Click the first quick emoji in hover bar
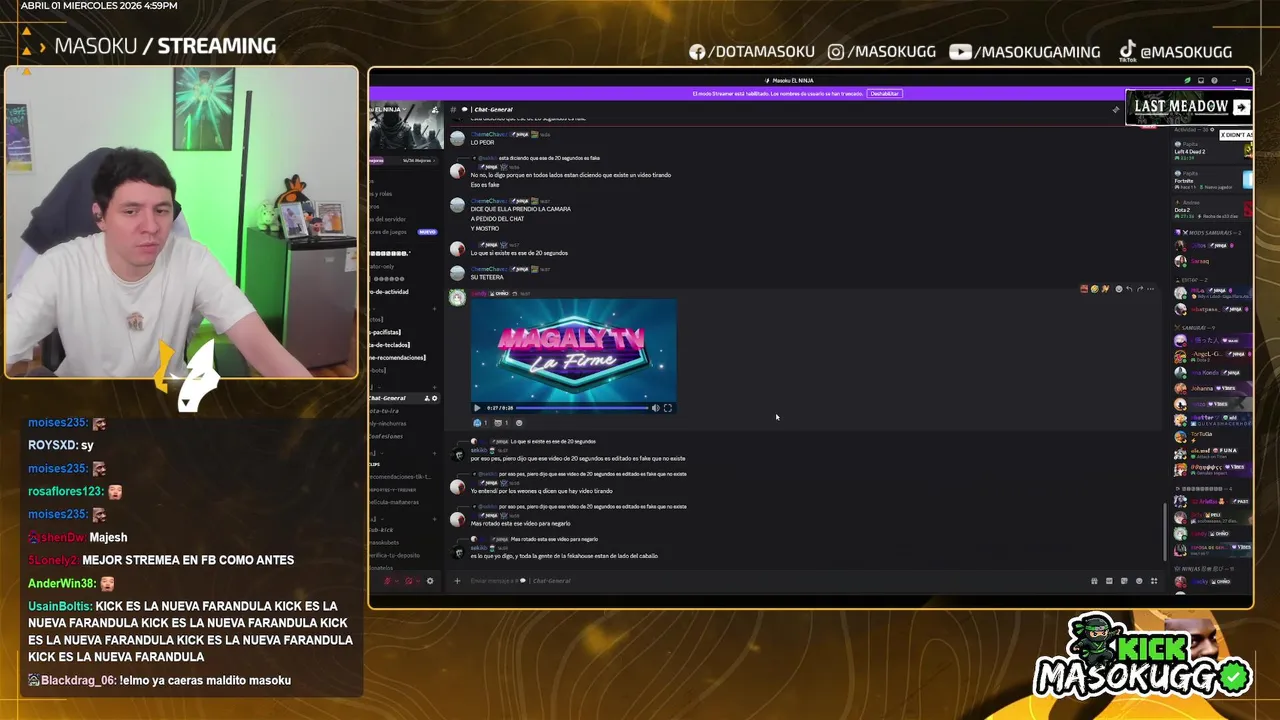Viewport: 1280px width, 720px height. [x=1084, y=289]
